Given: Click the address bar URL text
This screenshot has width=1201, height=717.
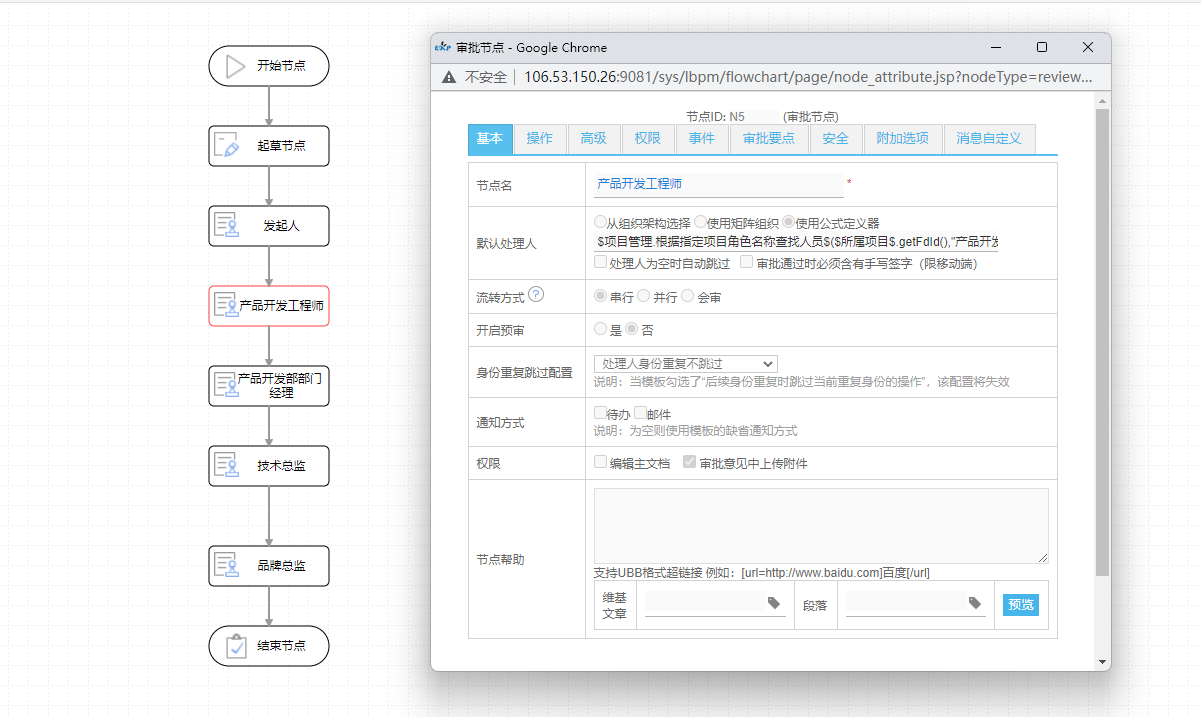Looking at the screenshot, I should tap(808, 77).
